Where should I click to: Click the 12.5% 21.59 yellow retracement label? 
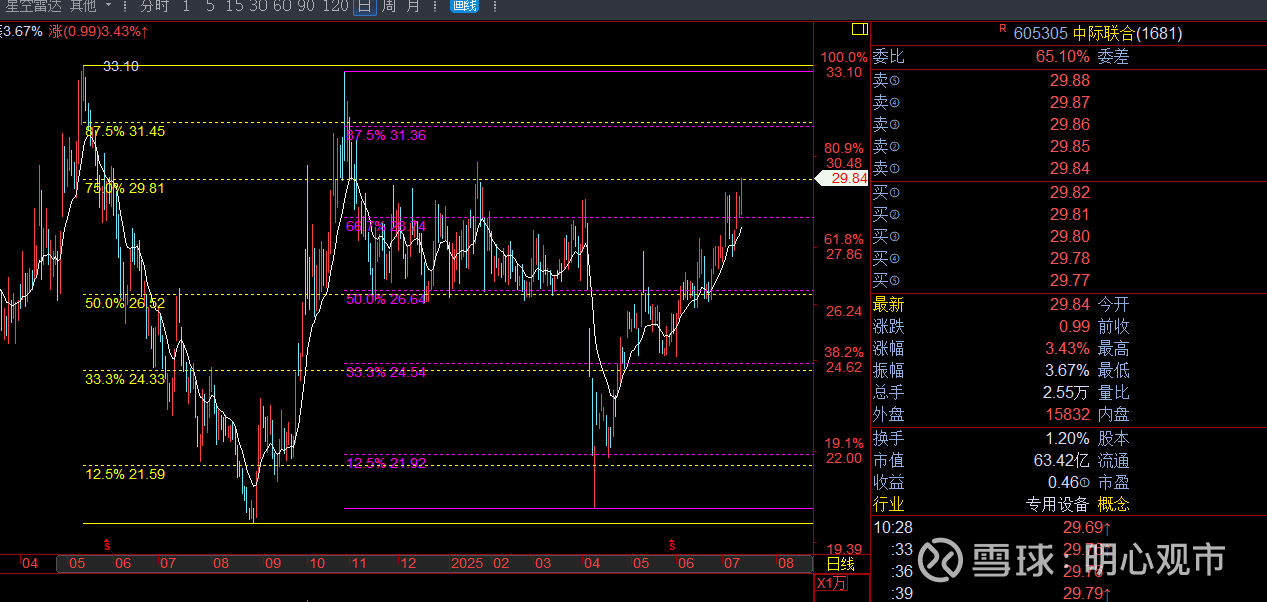(125, 474)
